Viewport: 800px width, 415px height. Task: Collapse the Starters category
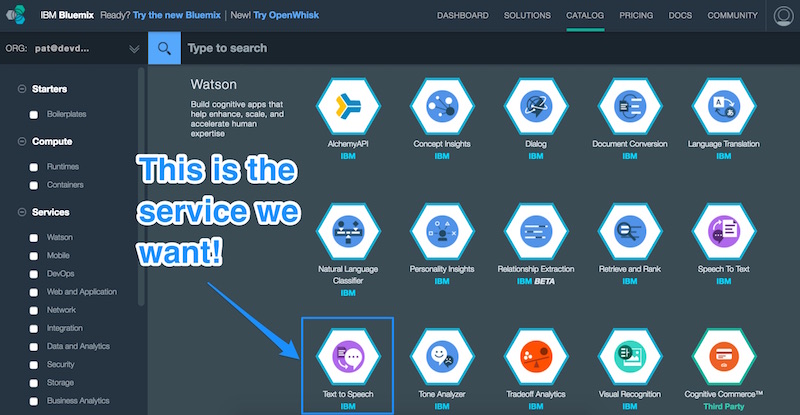tap(22, 89)
